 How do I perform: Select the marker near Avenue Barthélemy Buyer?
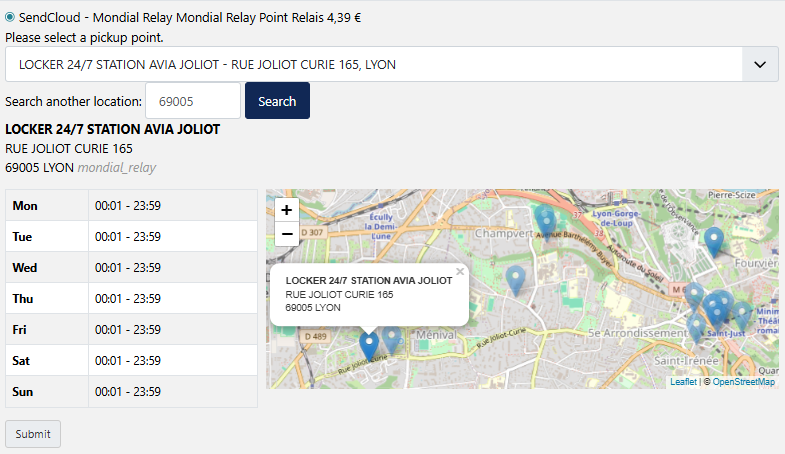pyautogui.click(x=545, y=219)
